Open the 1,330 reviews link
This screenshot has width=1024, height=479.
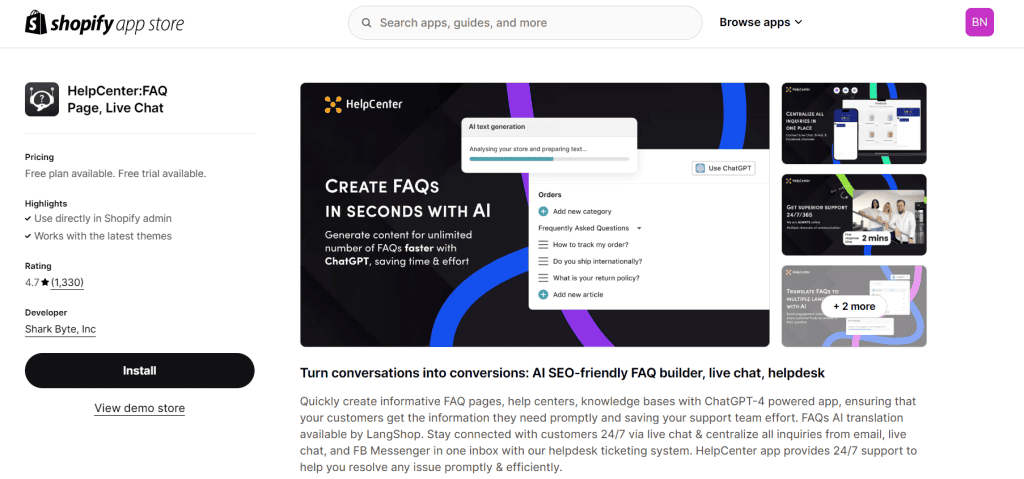point(67,282)
